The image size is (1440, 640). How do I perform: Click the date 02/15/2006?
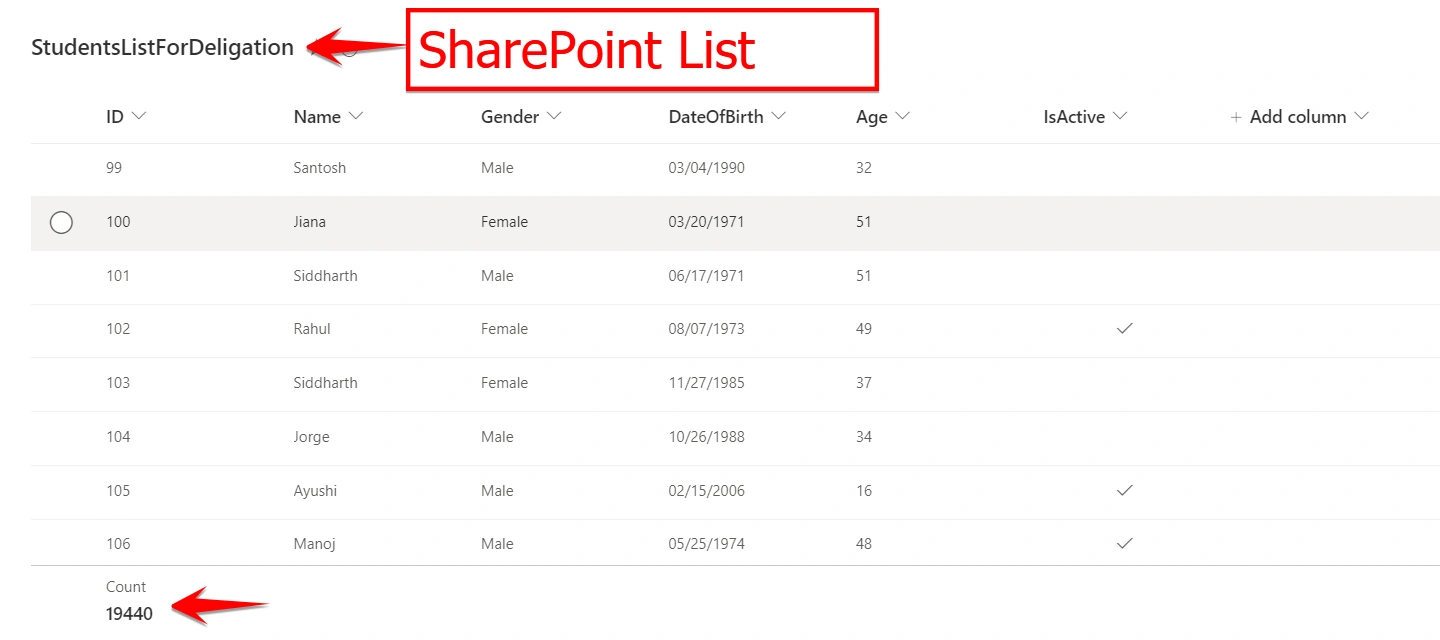point(707,491)
